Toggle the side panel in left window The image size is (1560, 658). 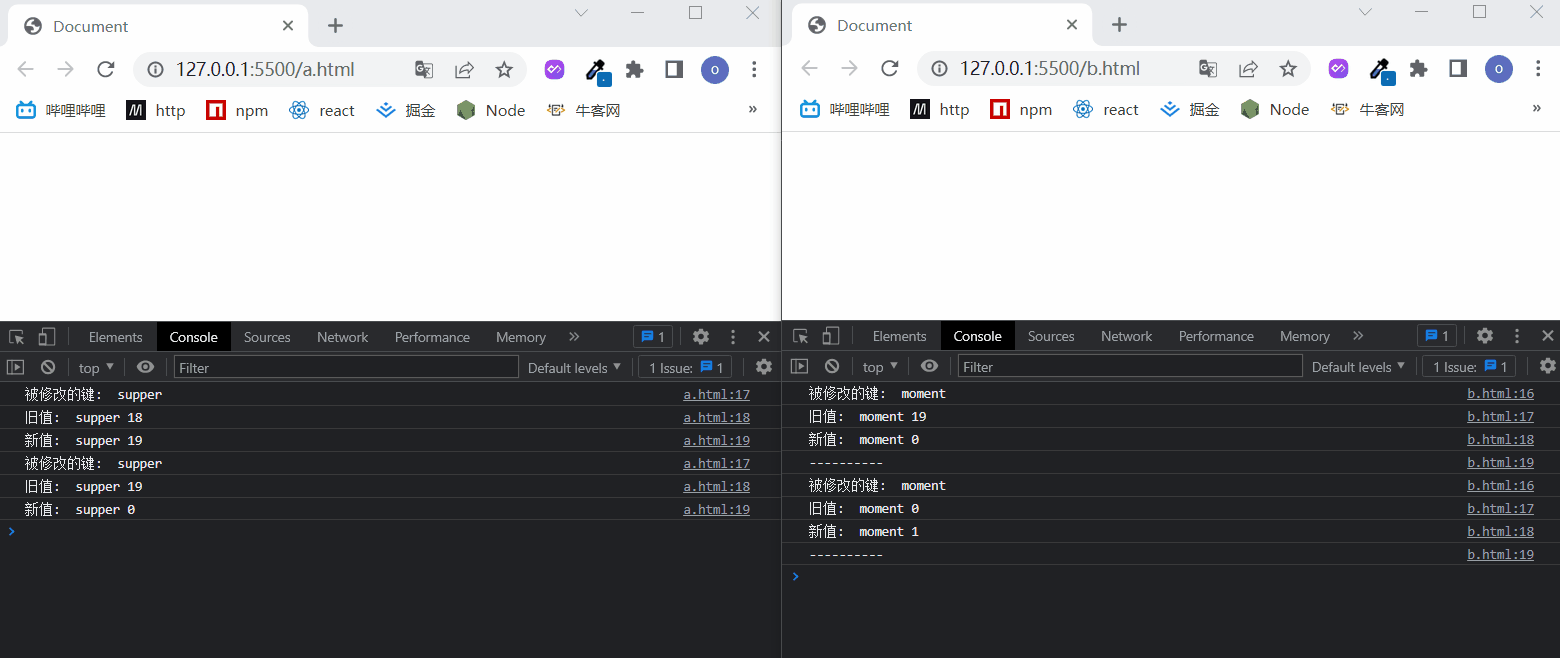674,69
